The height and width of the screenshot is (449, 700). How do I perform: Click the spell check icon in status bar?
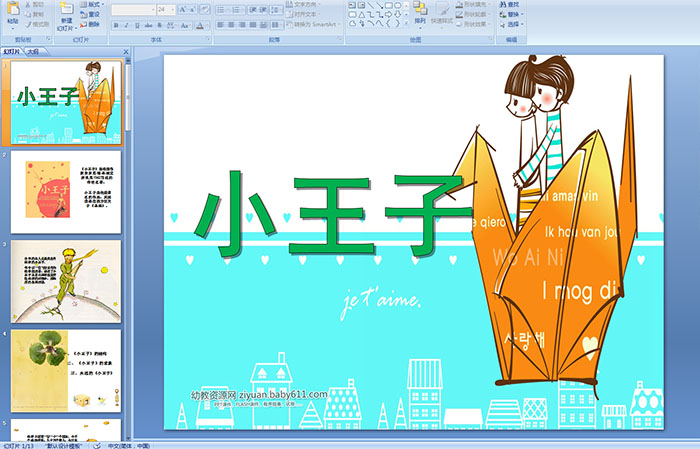point(97,445)
